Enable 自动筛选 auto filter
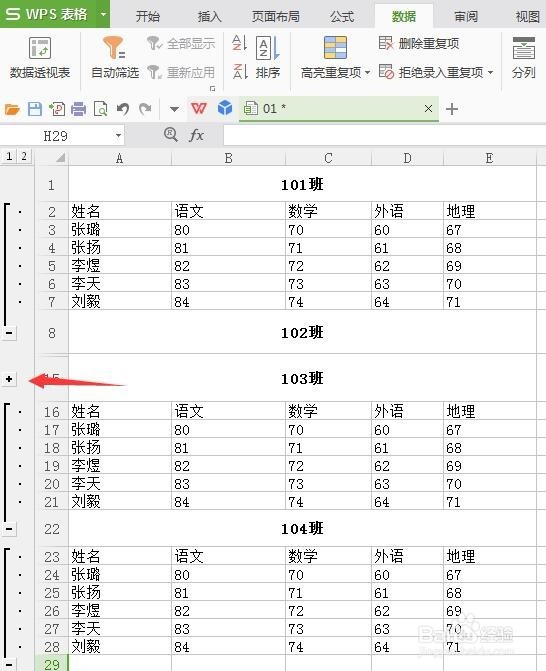This screenshot has height=671, width=546. click(115, 58)
